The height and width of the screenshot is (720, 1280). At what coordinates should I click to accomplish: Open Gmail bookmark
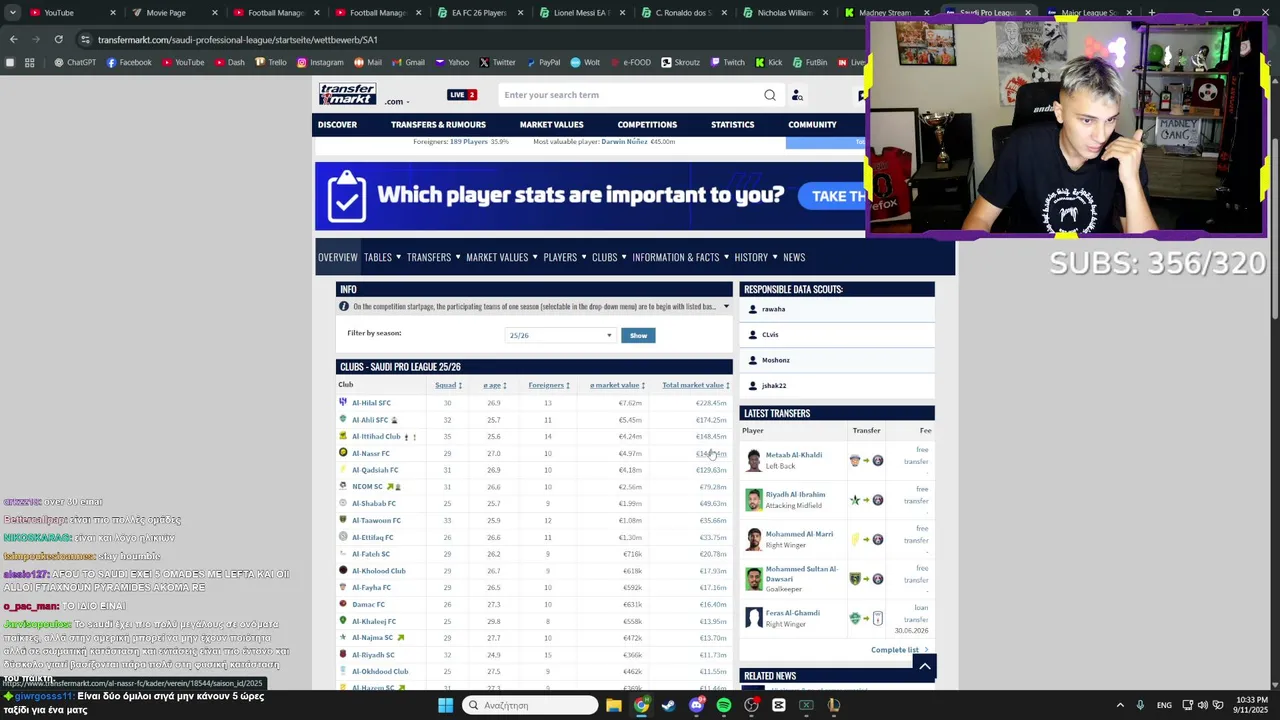408,62
